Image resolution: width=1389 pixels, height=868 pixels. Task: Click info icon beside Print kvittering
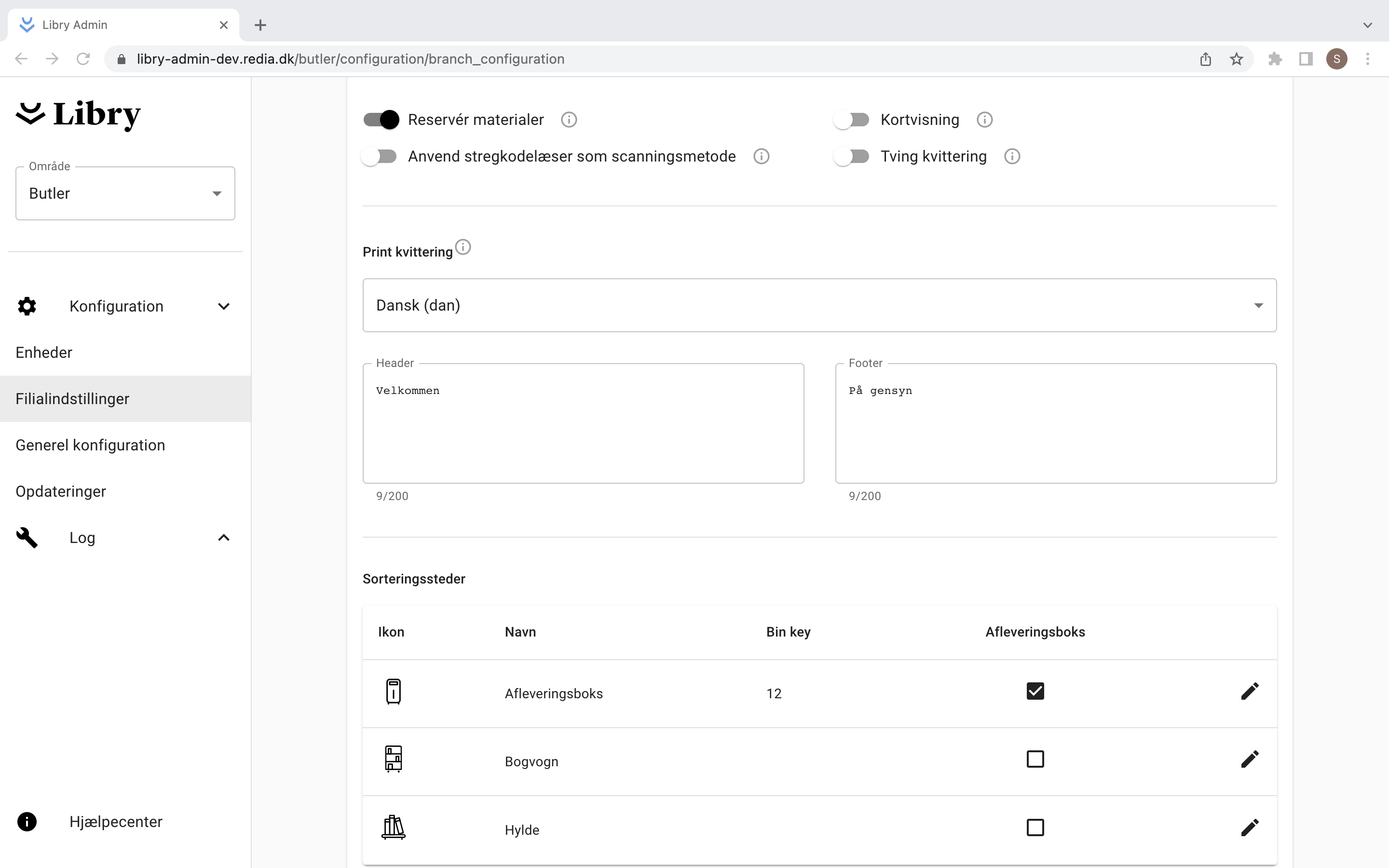463,247
